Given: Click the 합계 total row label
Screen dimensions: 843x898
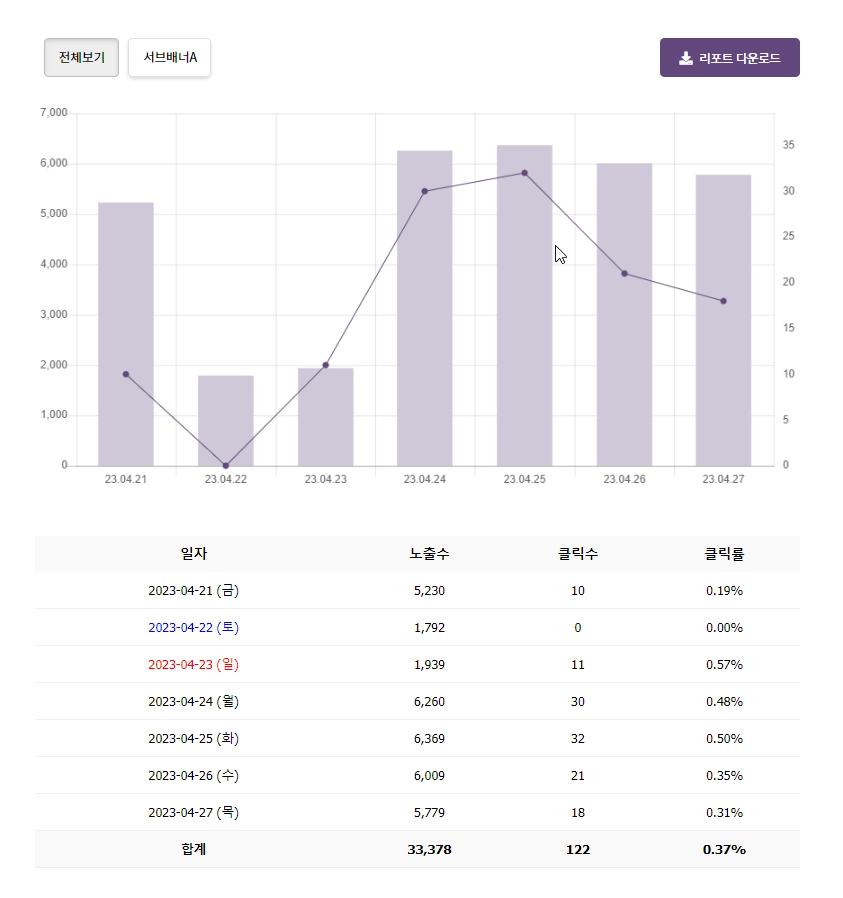Looking at the screenshot, I should pyautogui.click(x=194, y=849).
